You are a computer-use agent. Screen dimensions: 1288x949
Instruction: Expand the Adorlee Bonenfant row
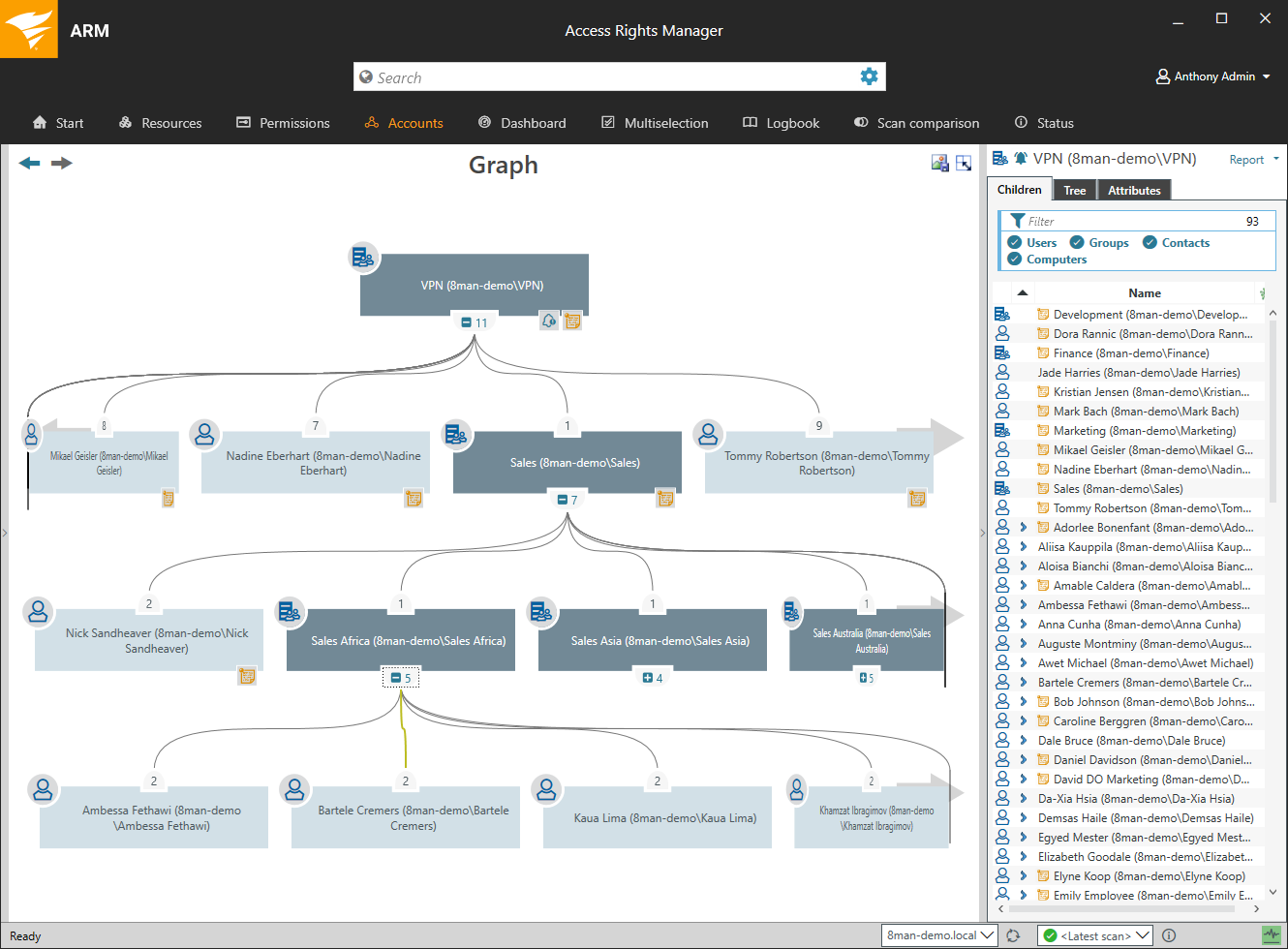click(1023, 527)
